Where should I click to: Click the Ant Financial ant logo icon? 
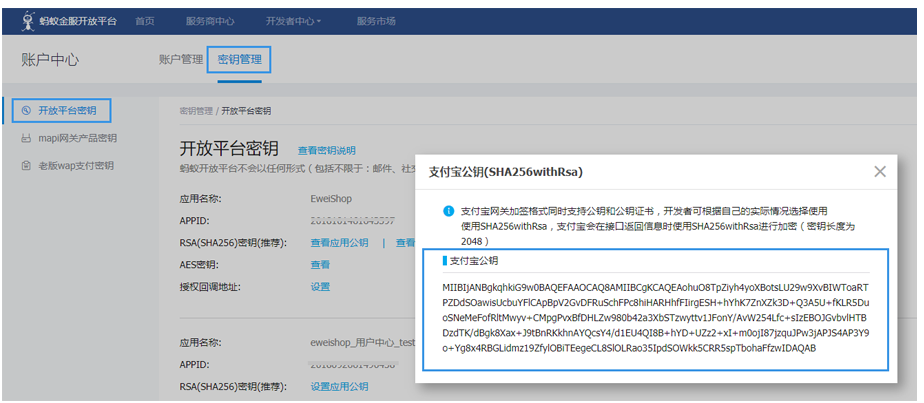point(27,21)
